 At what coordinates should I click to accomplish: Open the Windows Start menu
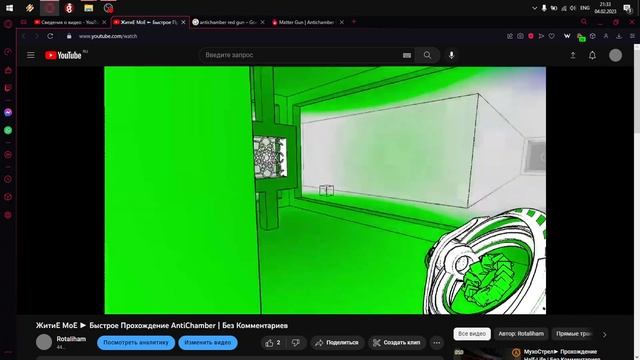[9, 8]
